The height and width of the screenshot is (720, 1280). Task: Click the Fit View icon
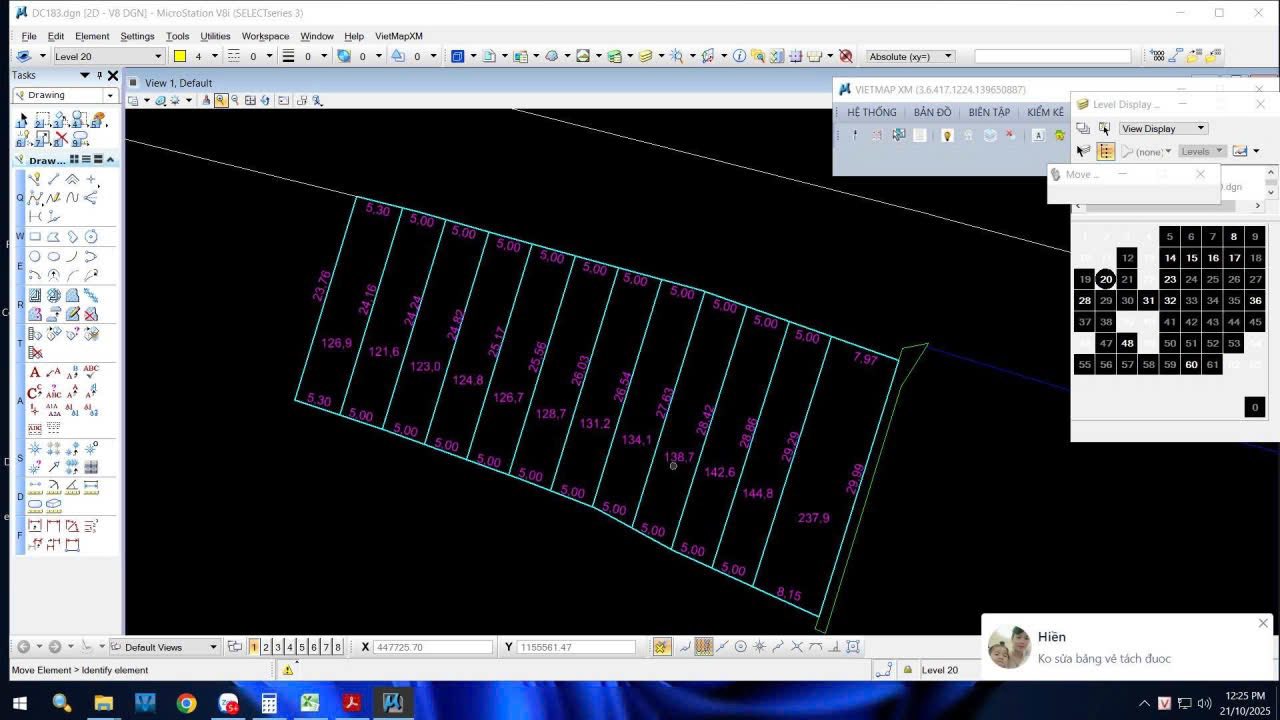(250, 100)
